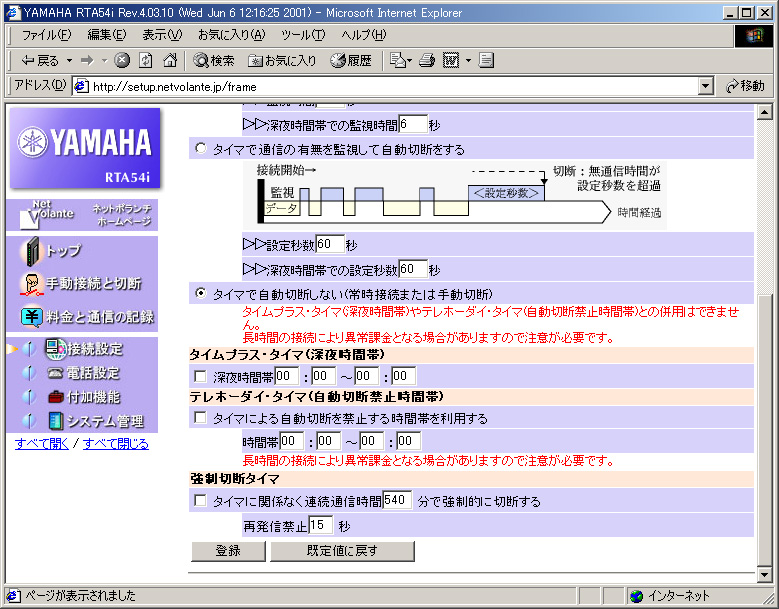
Task: Click the browser Stop toolbar icon
Action: pos(122,60)
